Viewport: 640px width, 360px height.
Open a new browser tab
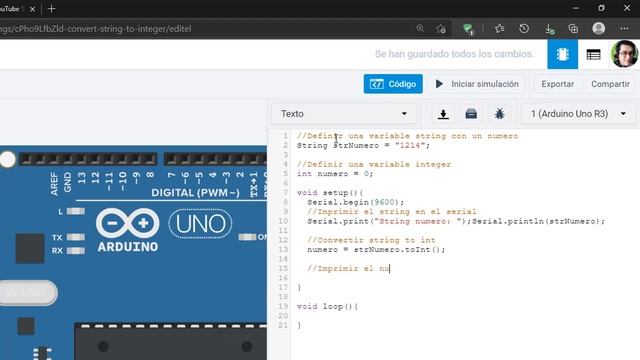[x=51, y=9]
